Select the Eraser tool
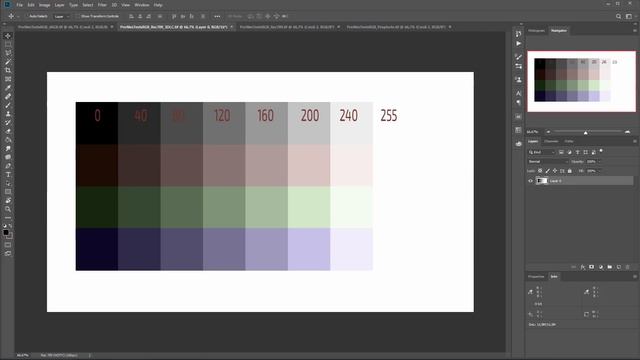Image resolution: width=640 pixels, height=360 pixels. tap(8, 131)
